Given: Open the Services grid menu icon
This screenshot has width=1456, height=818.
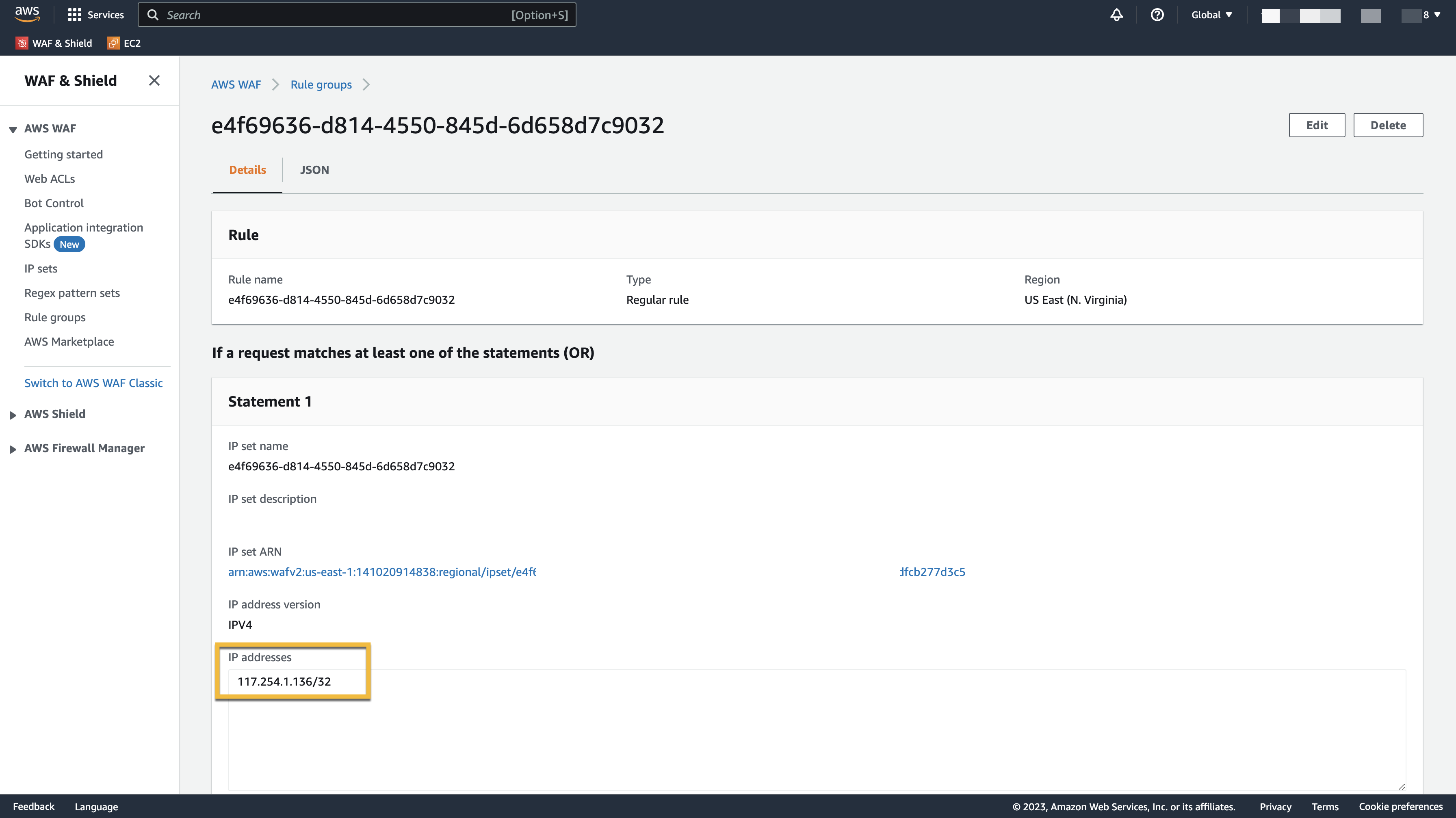Looking at the screenshot, I should 74,15.
